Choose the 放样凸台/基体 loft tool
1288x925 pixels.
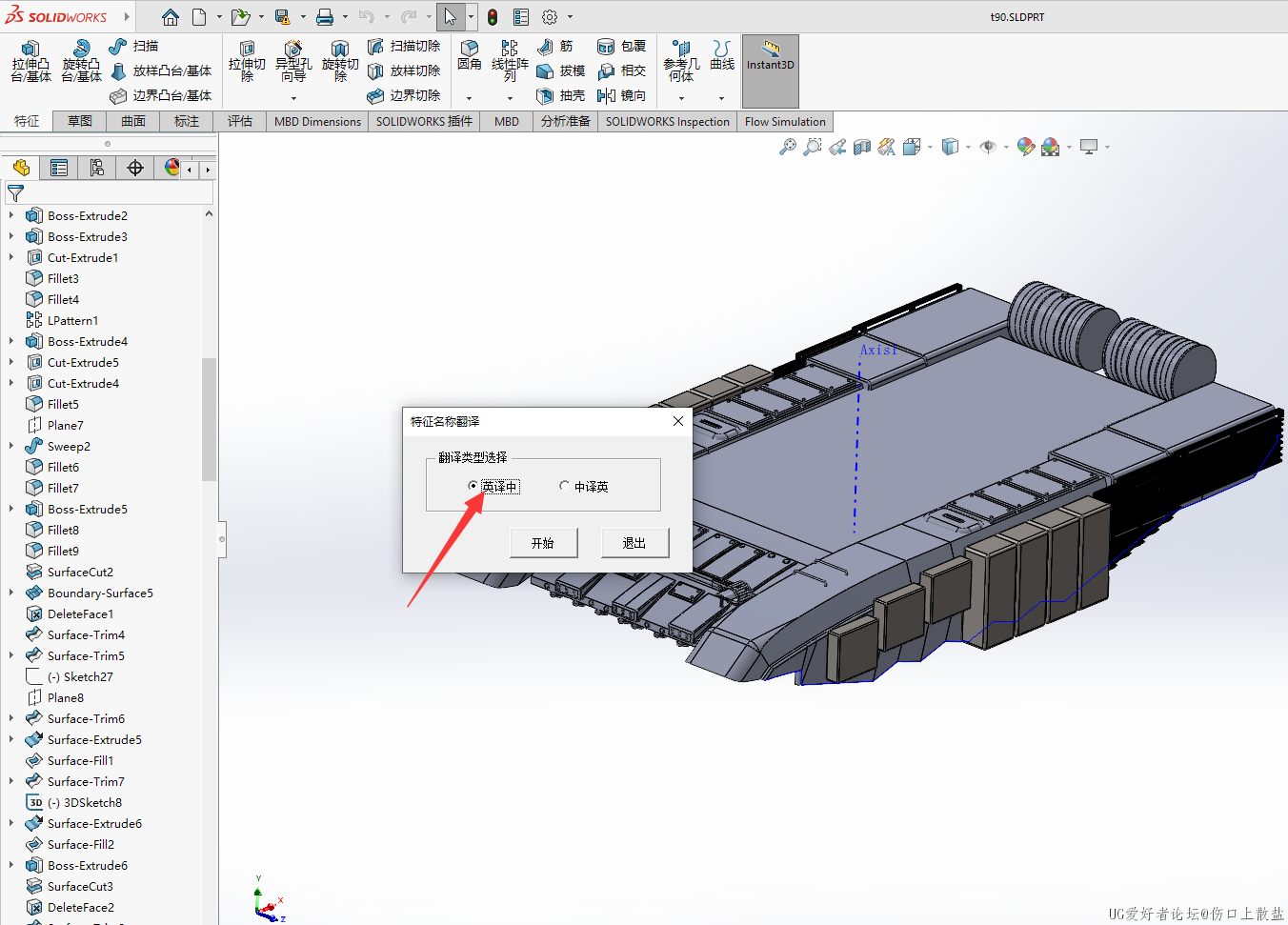[x=161, y=70]
